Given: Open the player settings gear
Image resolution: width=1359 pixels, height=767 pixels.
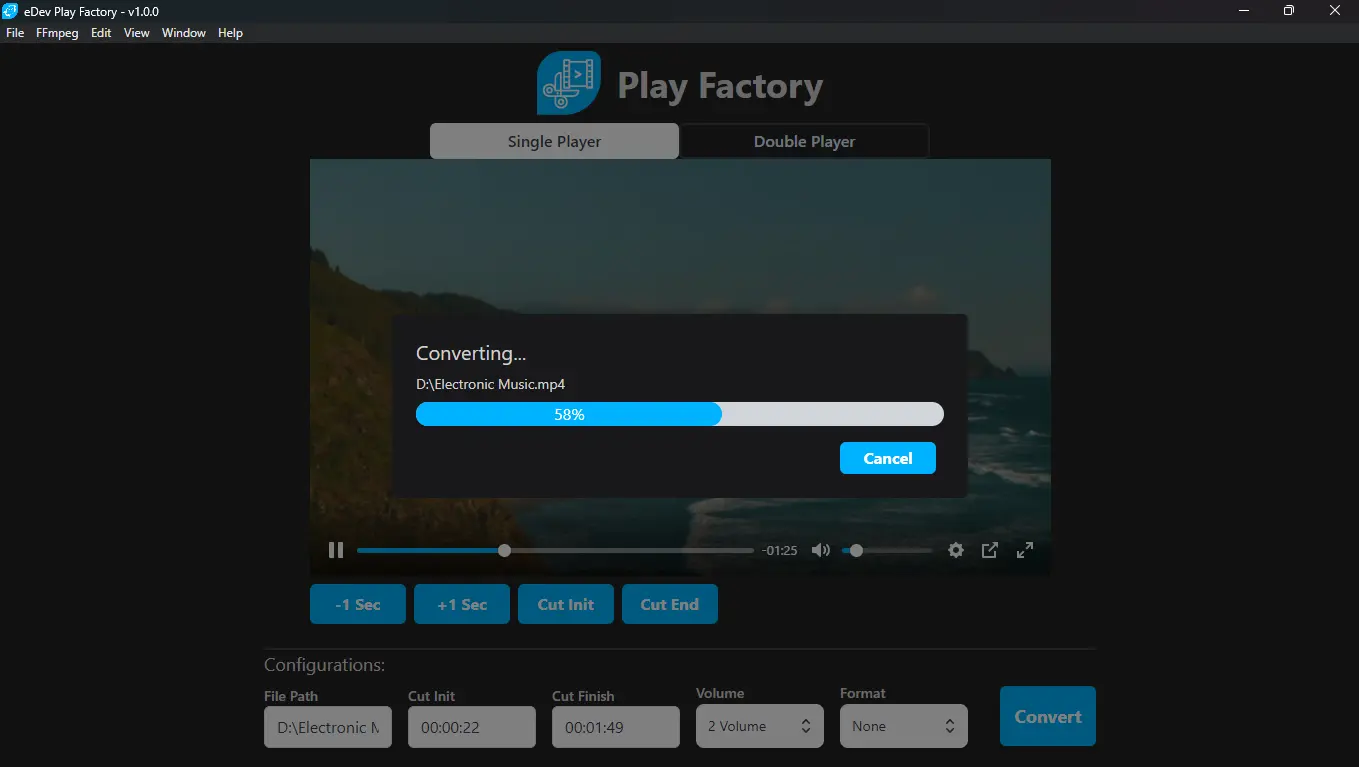Looking at the screenshot, I should click(955, 549).
